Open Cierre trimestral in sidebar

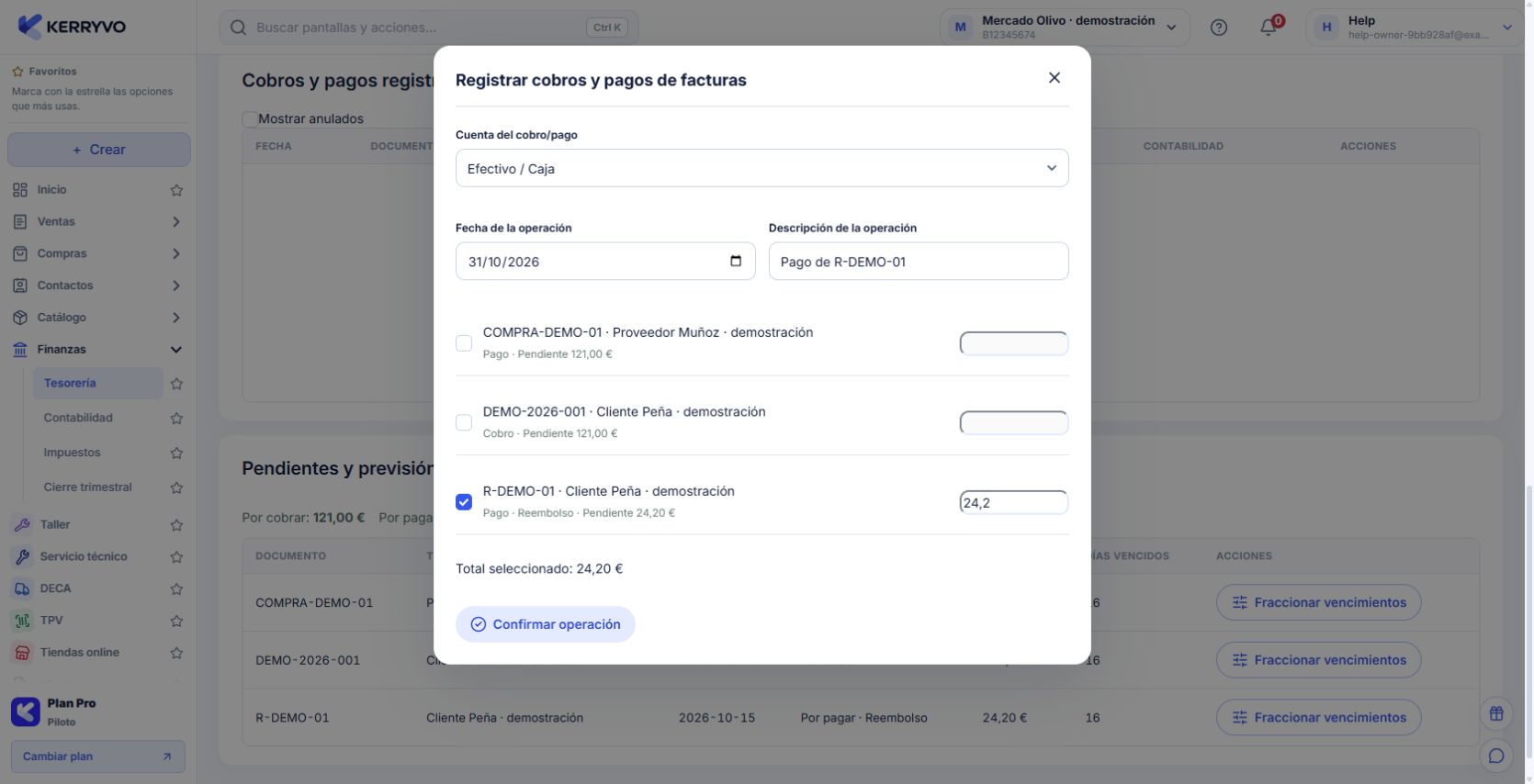coord(87,487)
